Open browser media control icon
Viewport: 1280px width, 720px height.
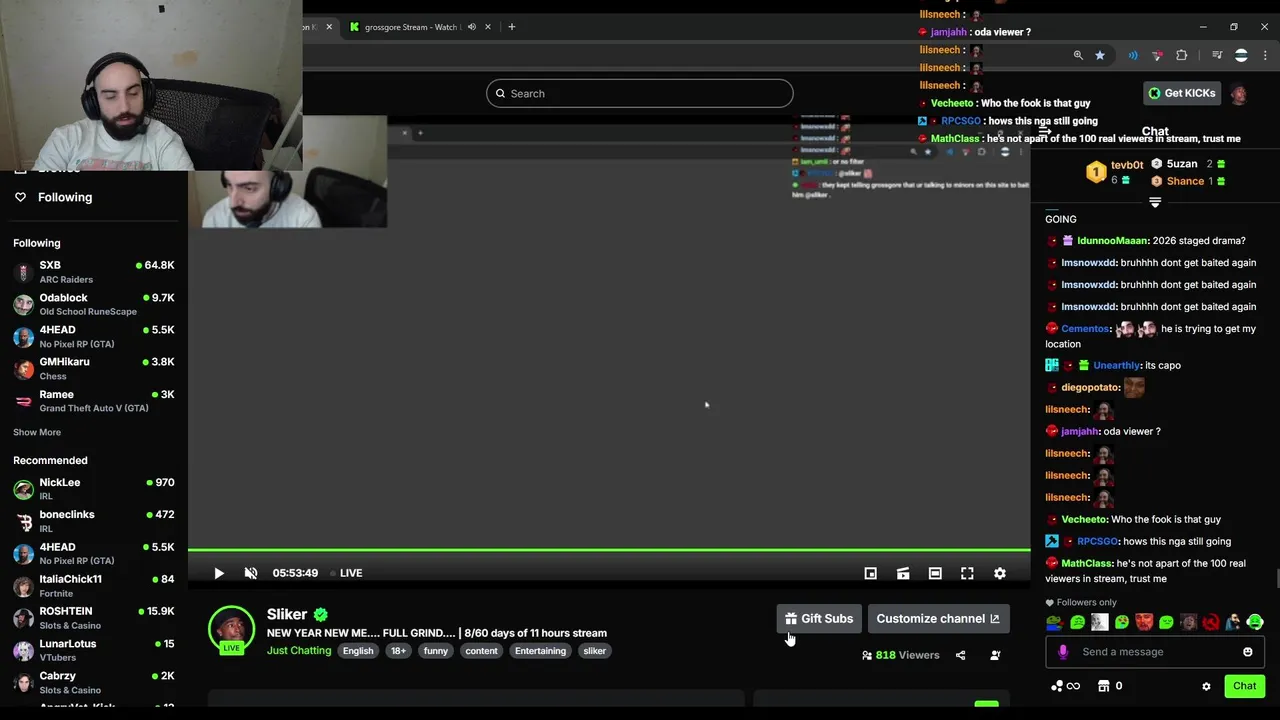pos(1217,55)
